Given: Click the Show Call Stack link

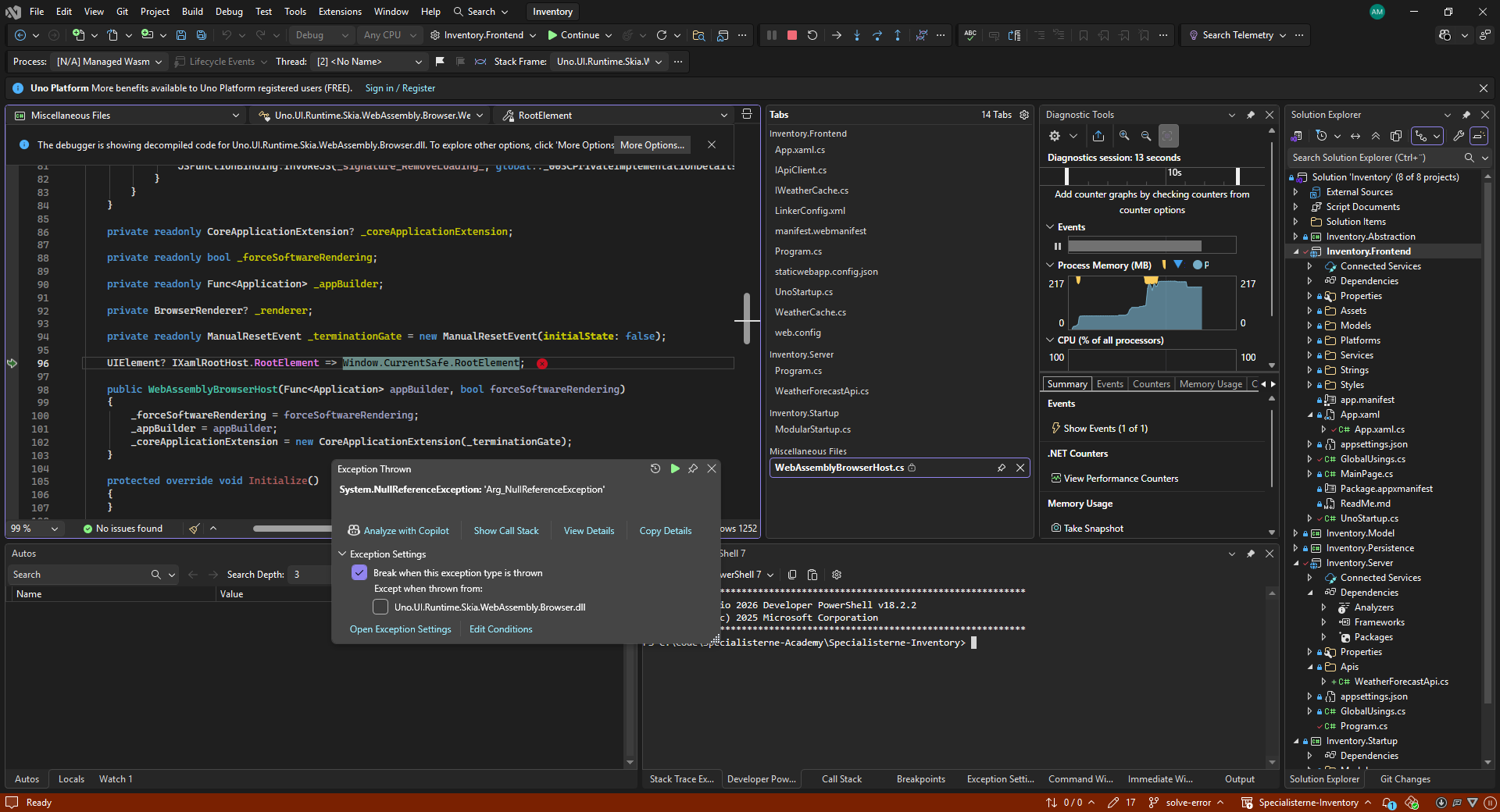Looking at the screenshot, I should (x=505, y=531).
